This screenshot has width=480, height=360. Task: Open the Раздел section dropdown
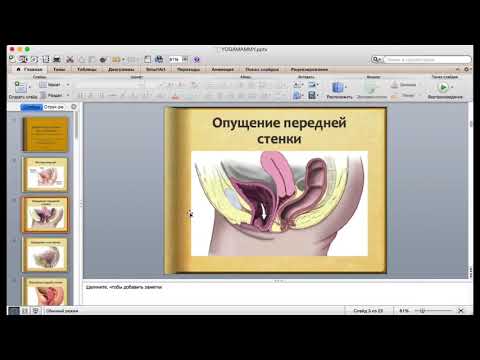pyautogui.click(x=55, y=96)
